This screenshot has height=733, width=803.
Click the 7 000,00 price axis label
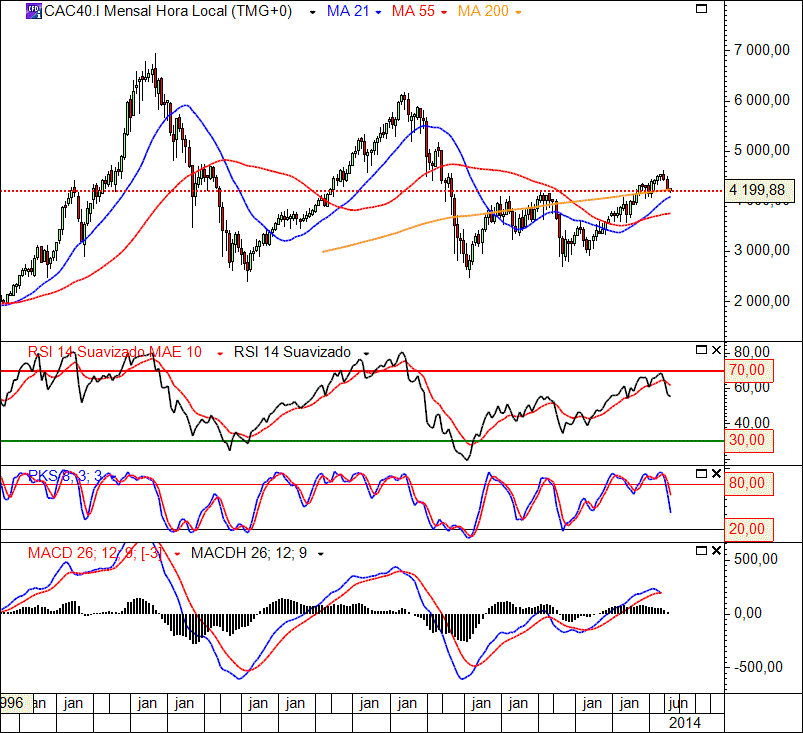[x=762, y=50]
